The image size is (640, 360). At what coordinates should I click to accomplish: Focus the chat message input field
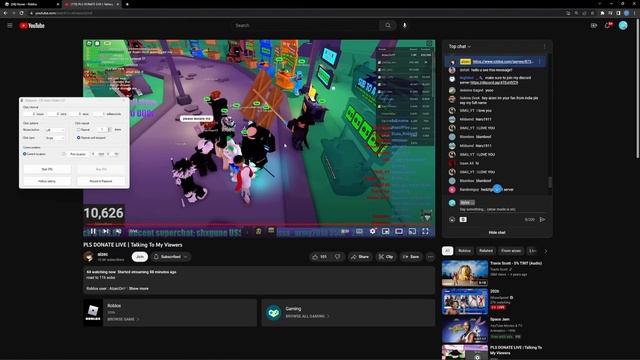(x=502, y=209)
